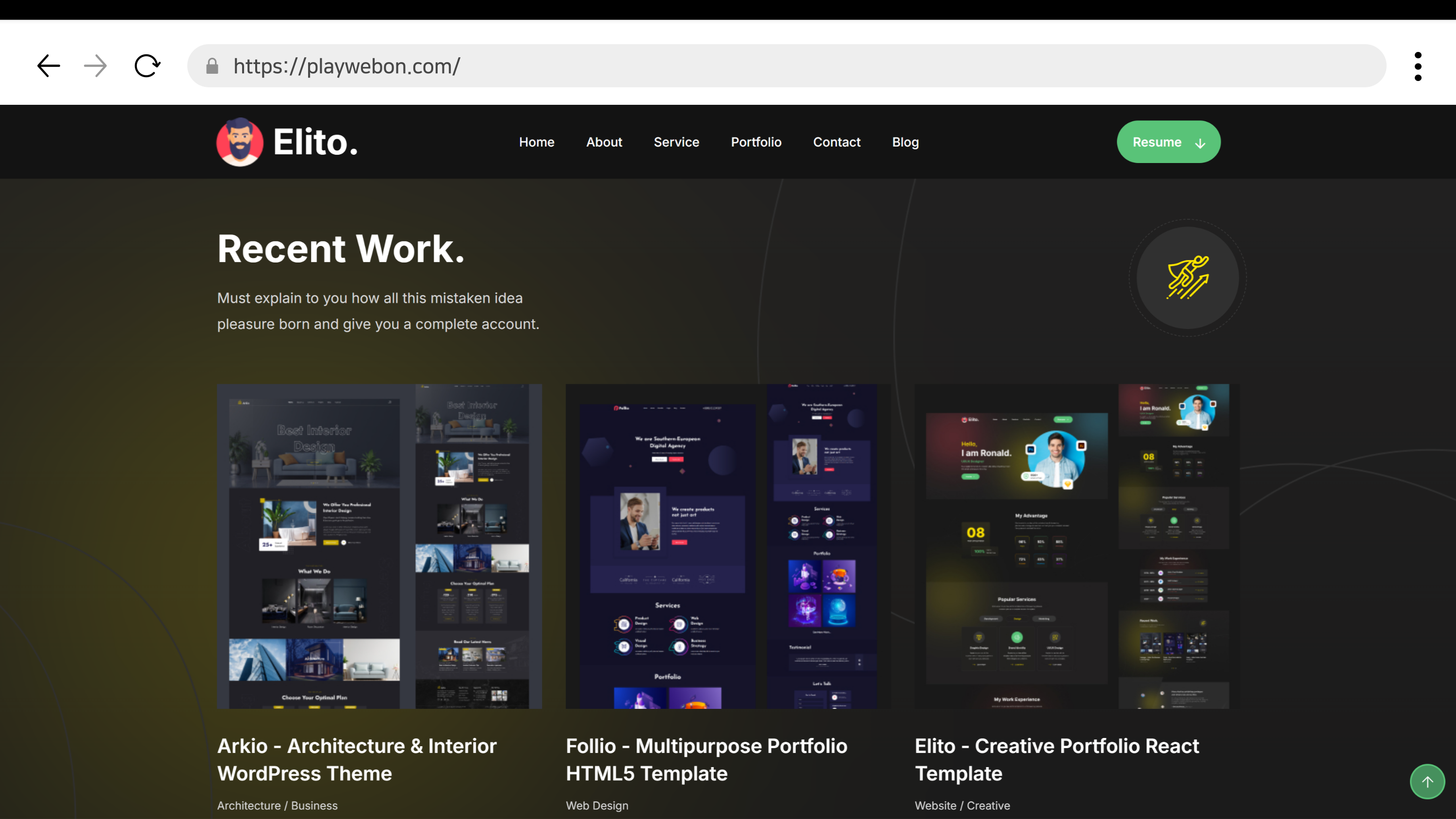Click the browser back arrow
Image resolution: width=1456 pixels, height=819 pixels.
pyautogui.click(x=49, y=66)
